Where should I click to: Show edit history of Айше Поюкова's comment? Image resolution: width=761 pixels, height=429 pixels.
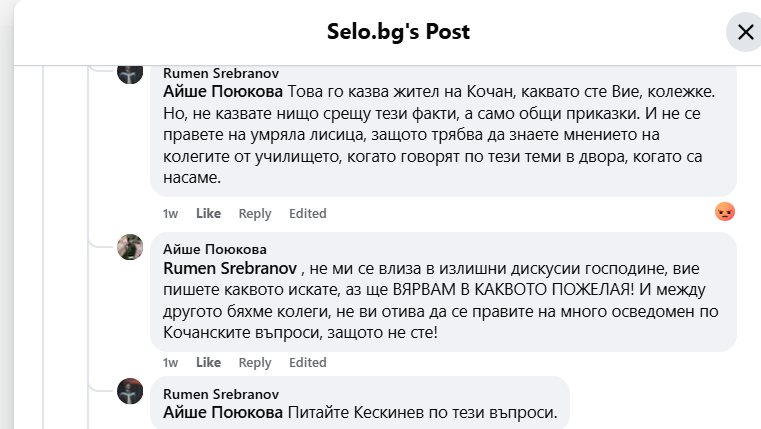click(x=308, y=362)
